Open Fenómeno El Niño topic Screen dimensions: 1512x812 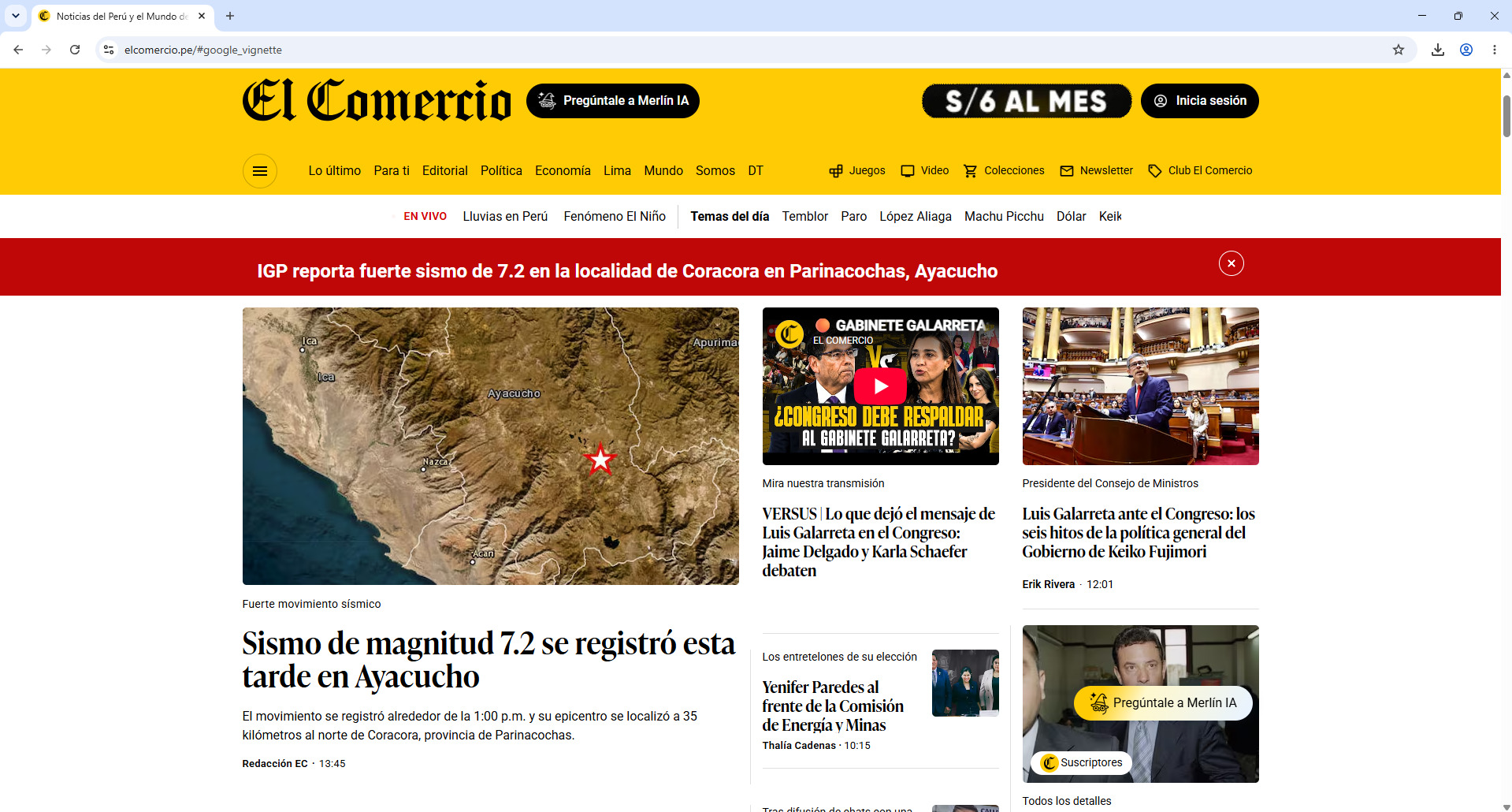(615, 217)
